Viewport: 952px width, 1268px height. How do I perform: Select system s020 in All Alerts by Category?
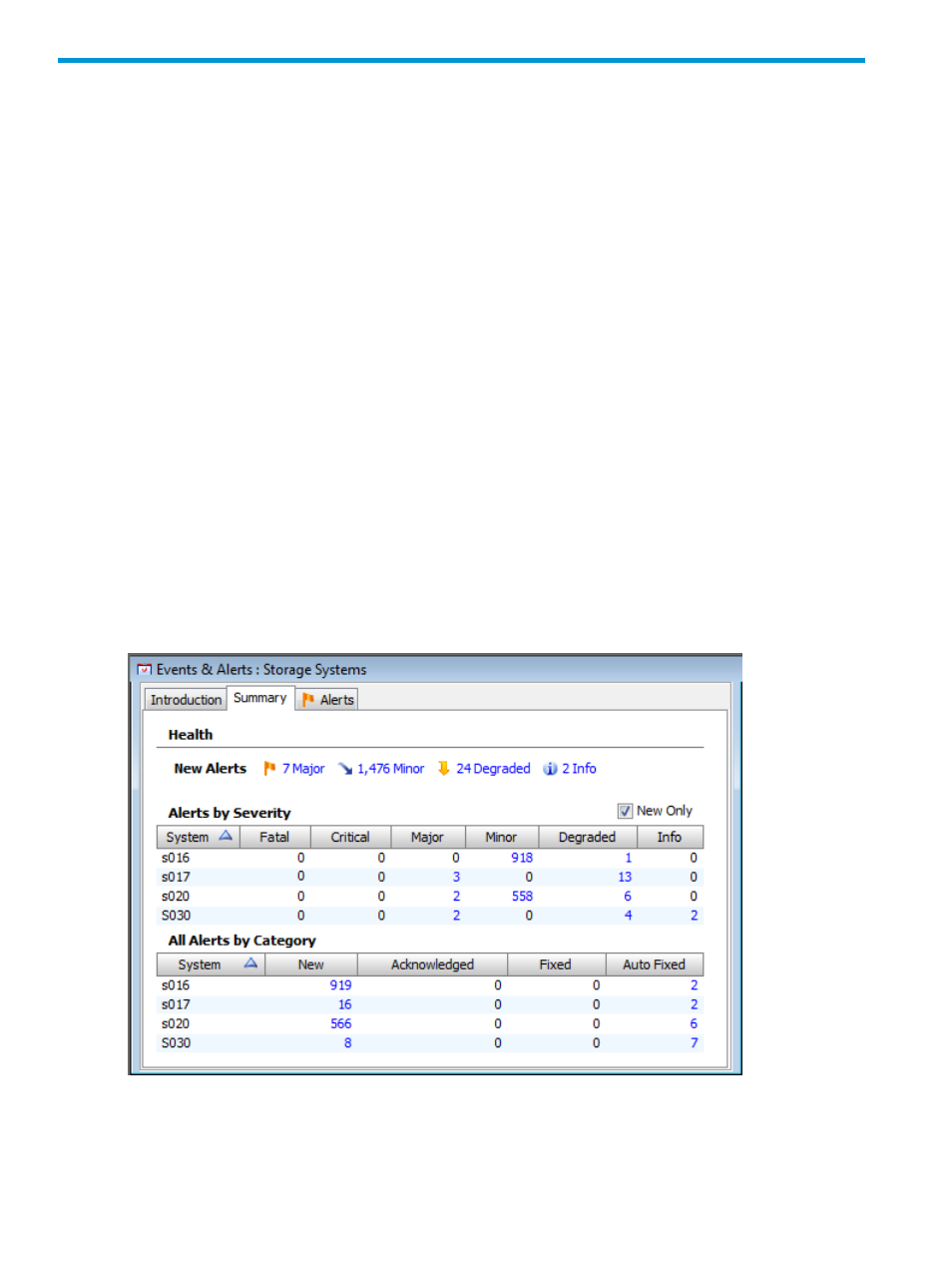coord(176,1023)
